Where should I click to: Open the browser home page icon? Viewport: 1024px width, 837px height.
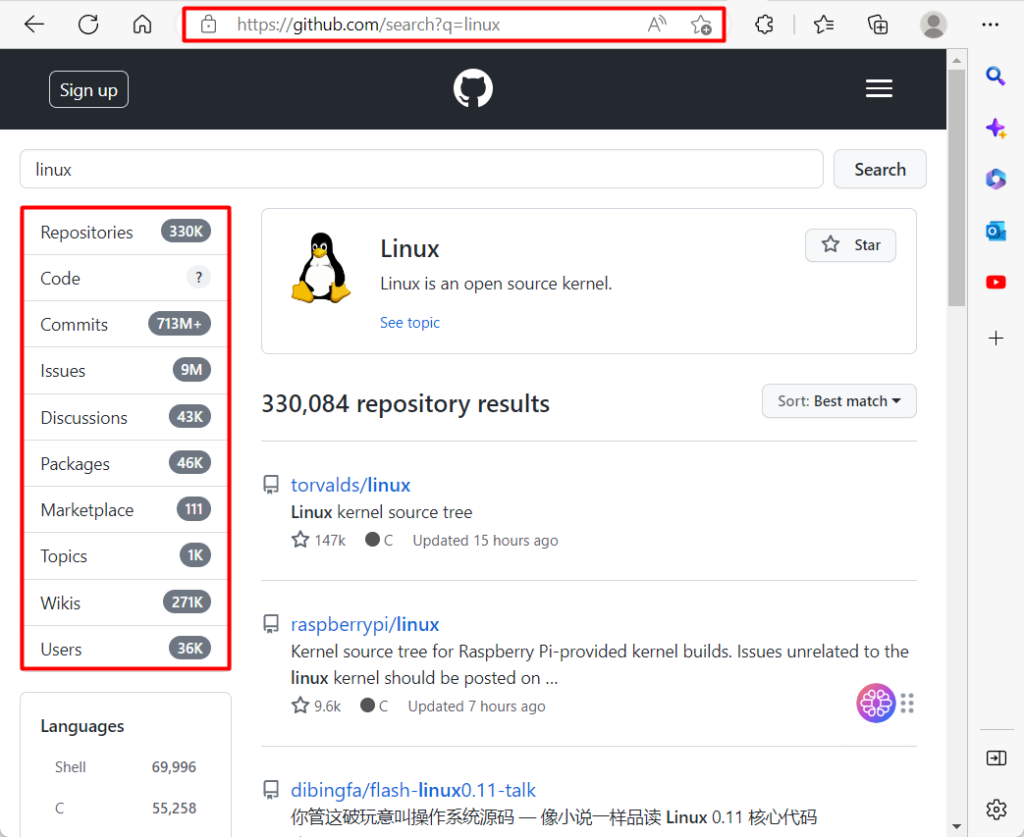click(x=142, y=25)
